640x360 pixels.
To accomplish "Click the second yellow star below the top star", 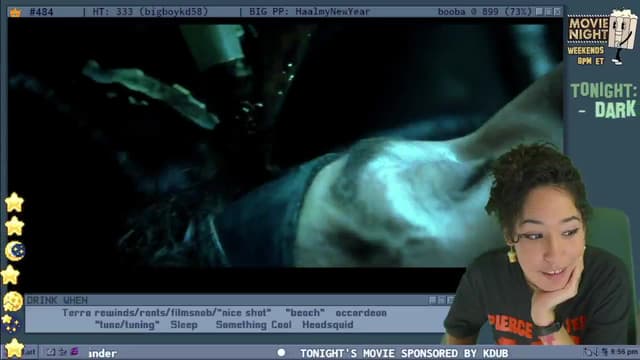I will [14, 226].
